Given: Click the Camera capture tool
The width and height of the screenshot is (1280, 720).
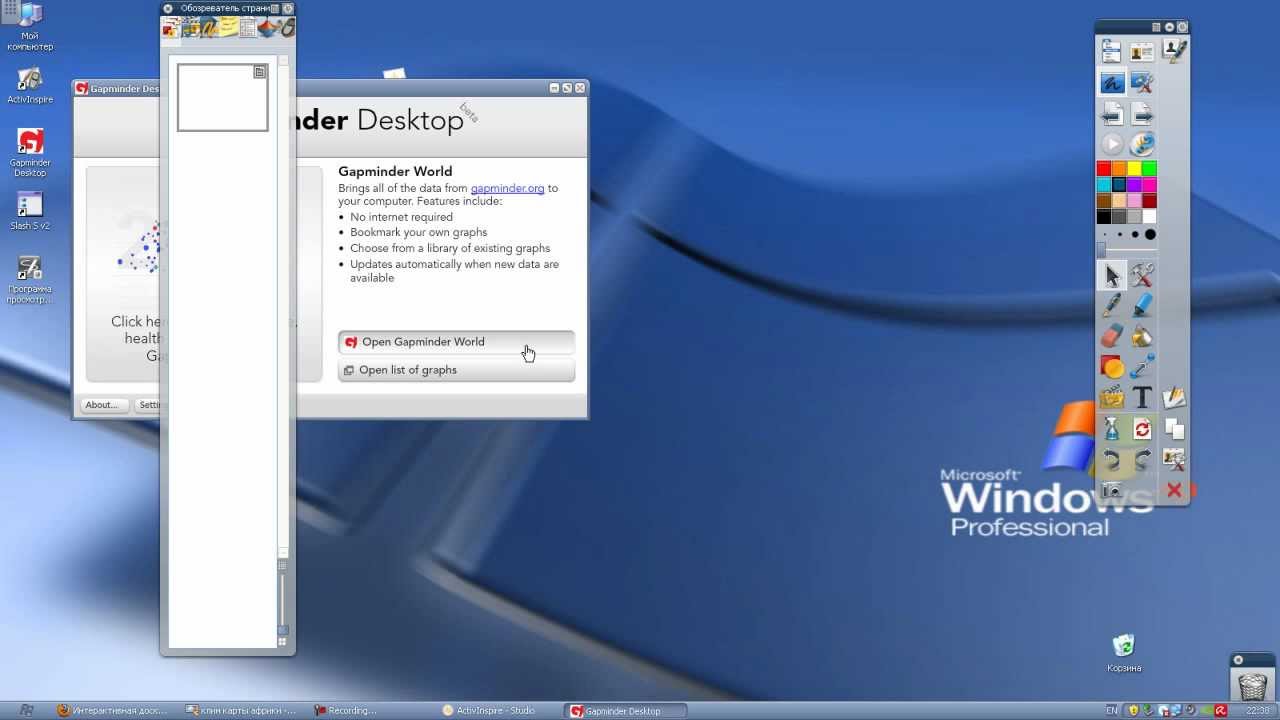Looking at the screenshot, I should [1111, 490].
